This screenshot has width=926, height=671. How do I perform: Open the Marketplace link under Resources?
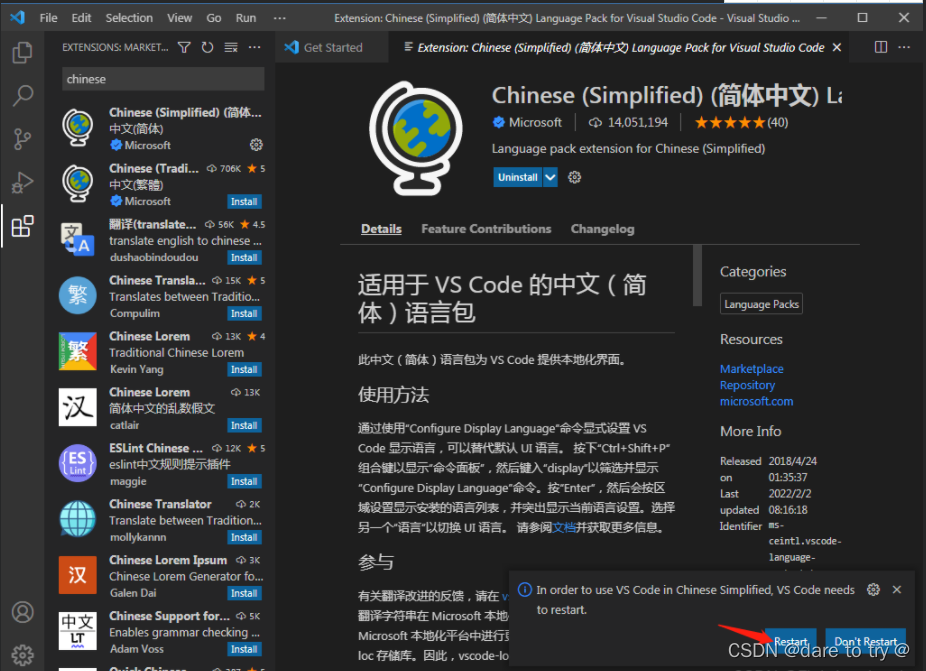point(751,369)
